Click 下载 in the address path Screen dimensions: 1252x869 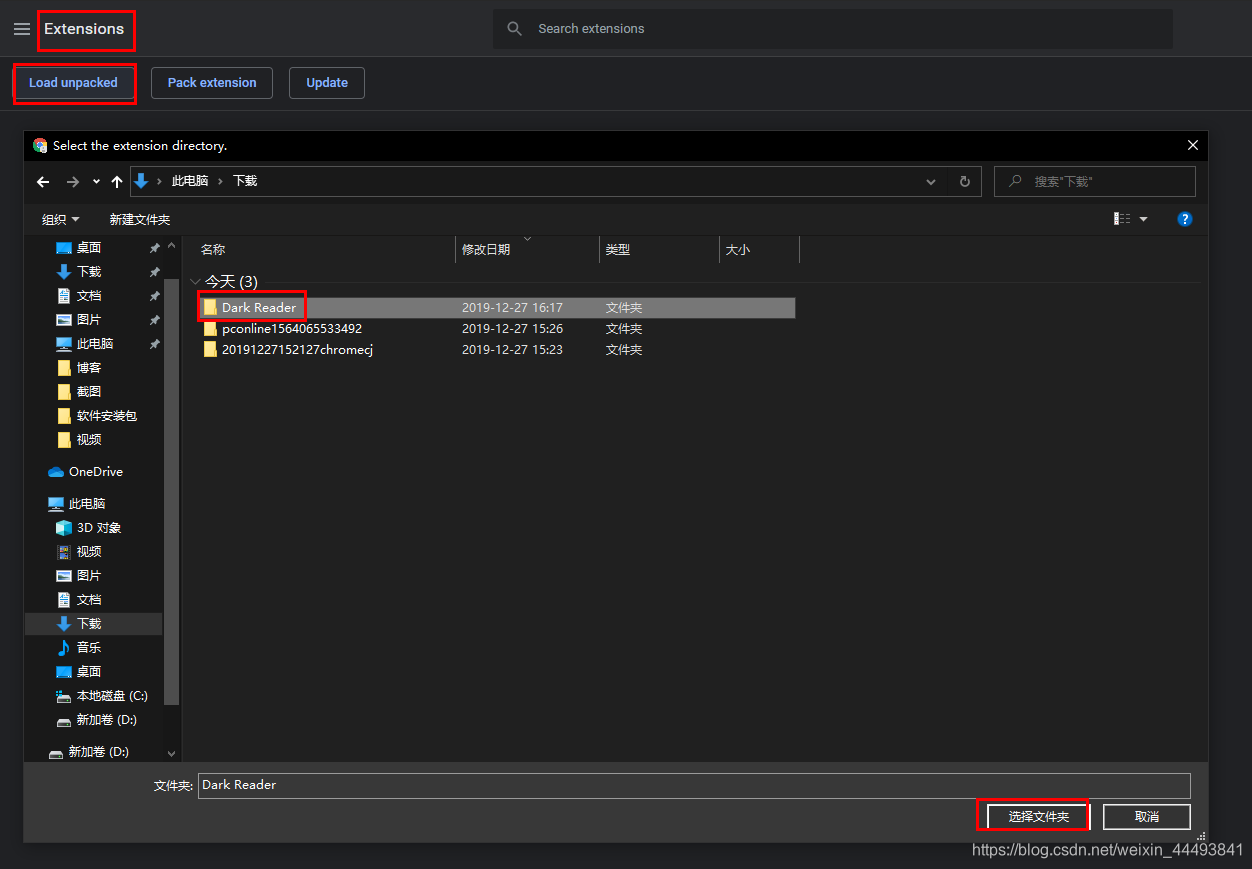point(245,181)
